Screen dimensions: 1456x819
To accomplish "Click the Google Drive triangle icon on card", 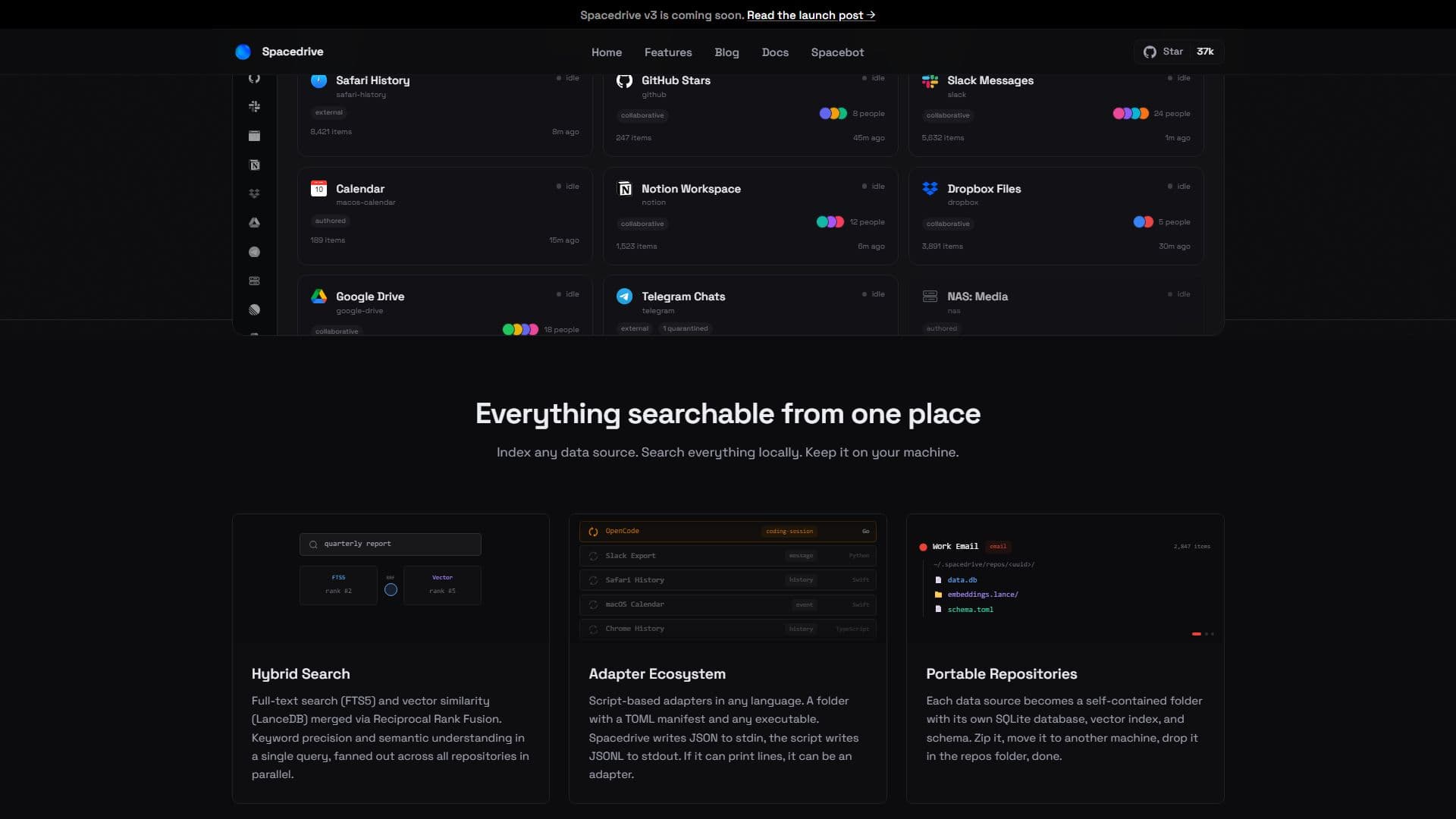I will coord(318,297).
